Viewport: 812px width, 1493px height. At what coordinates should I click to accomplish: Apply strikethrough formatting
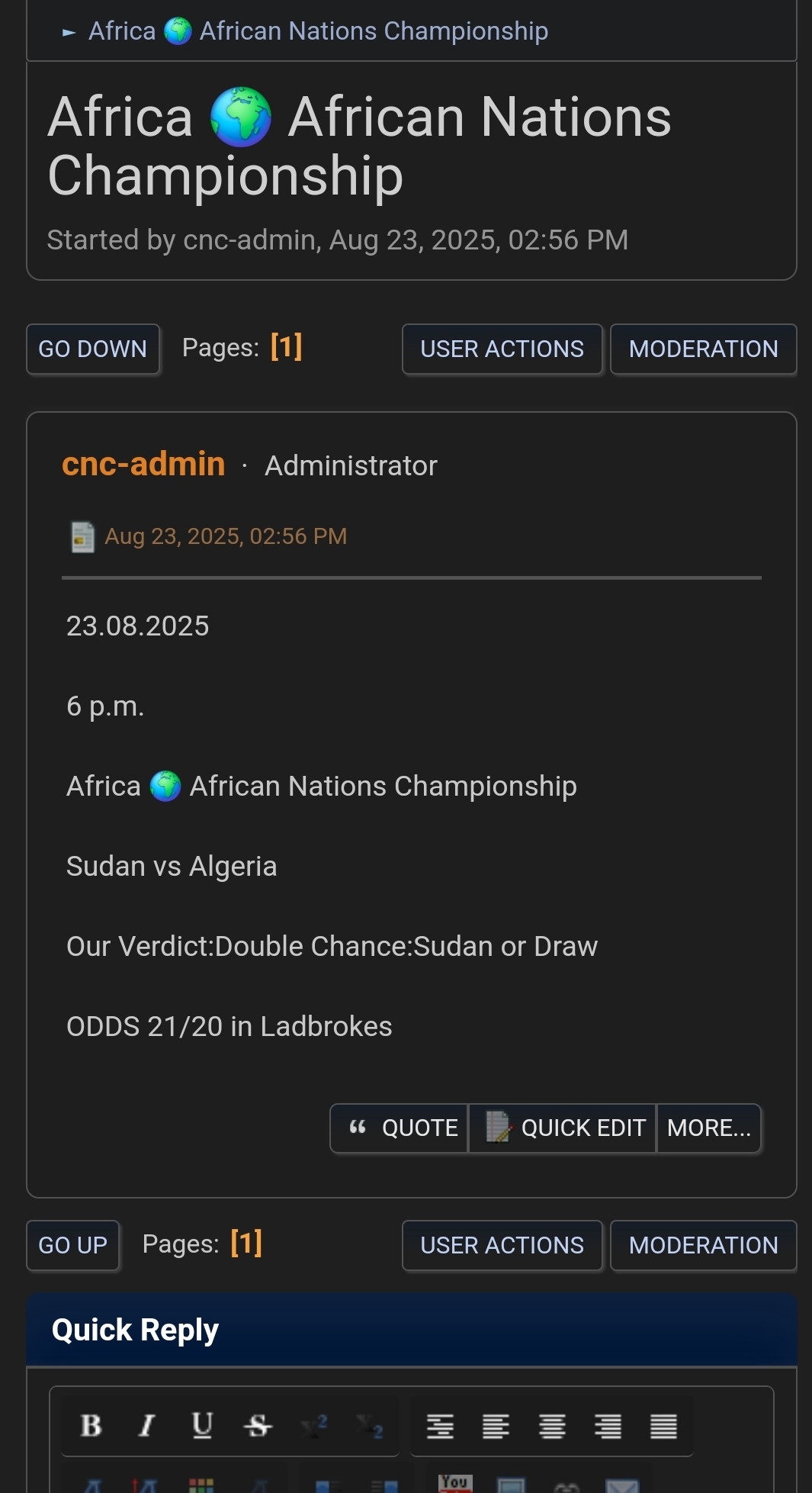258,1425
